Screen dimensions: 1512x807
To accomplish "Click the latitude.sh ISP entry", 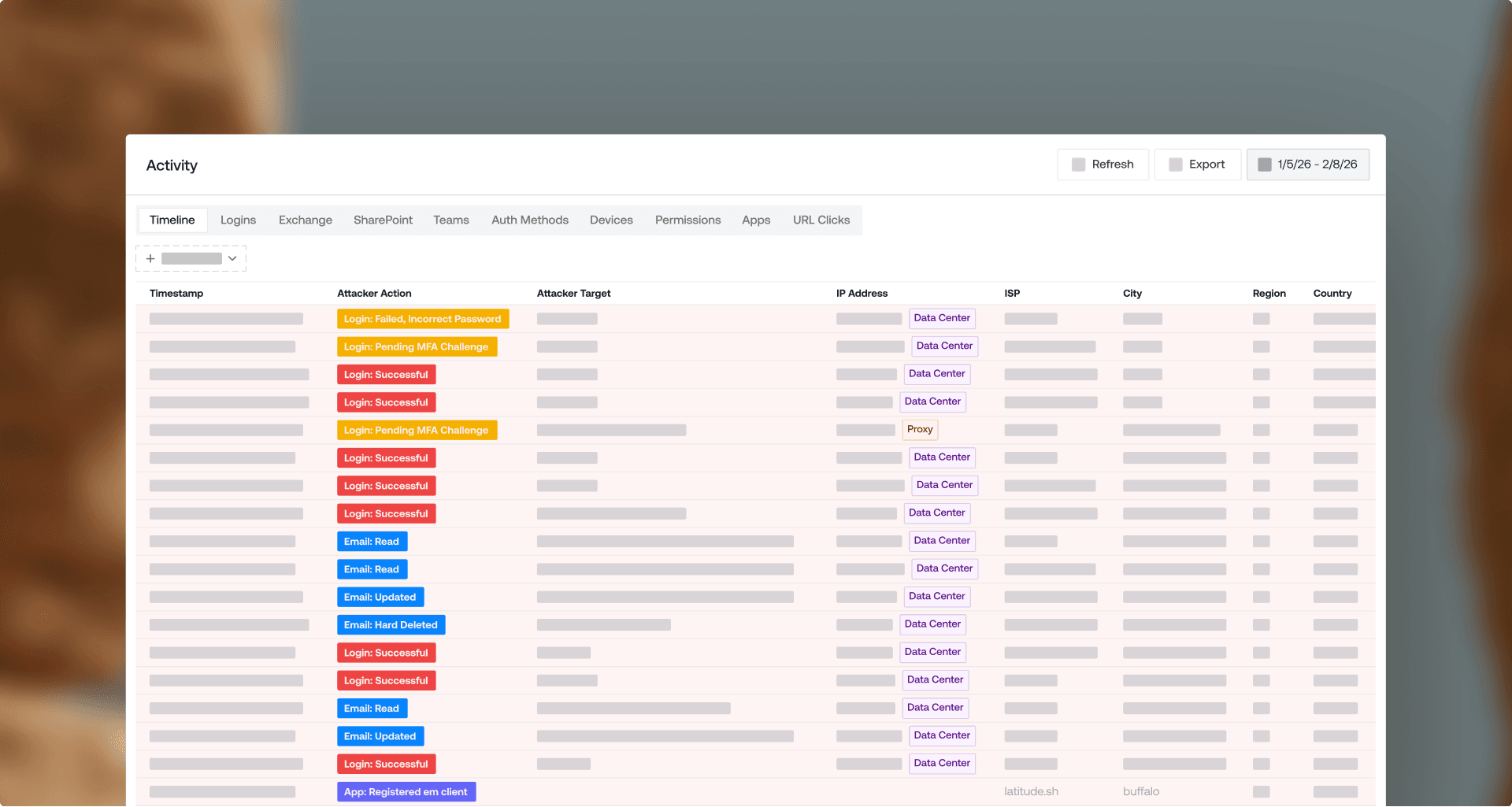I will coord(1031,792).
